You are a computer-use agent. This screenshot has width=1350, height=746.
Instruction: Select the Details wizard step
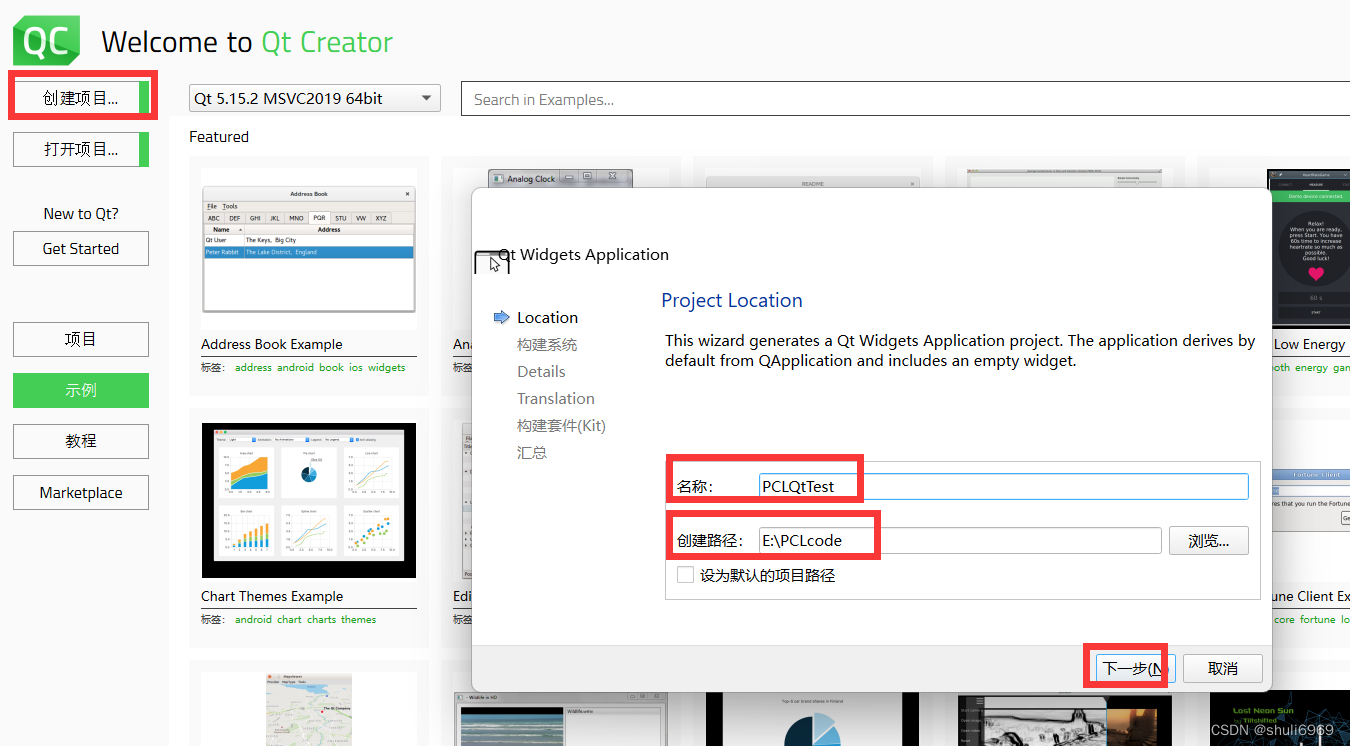click(541, 371)
